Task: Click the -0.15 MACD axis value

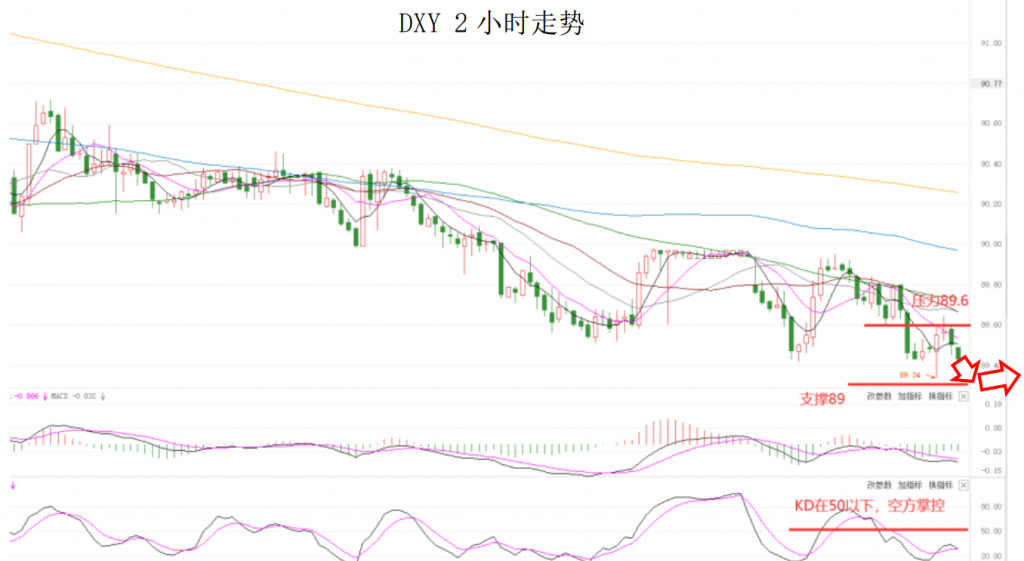Action: [991, 470]
